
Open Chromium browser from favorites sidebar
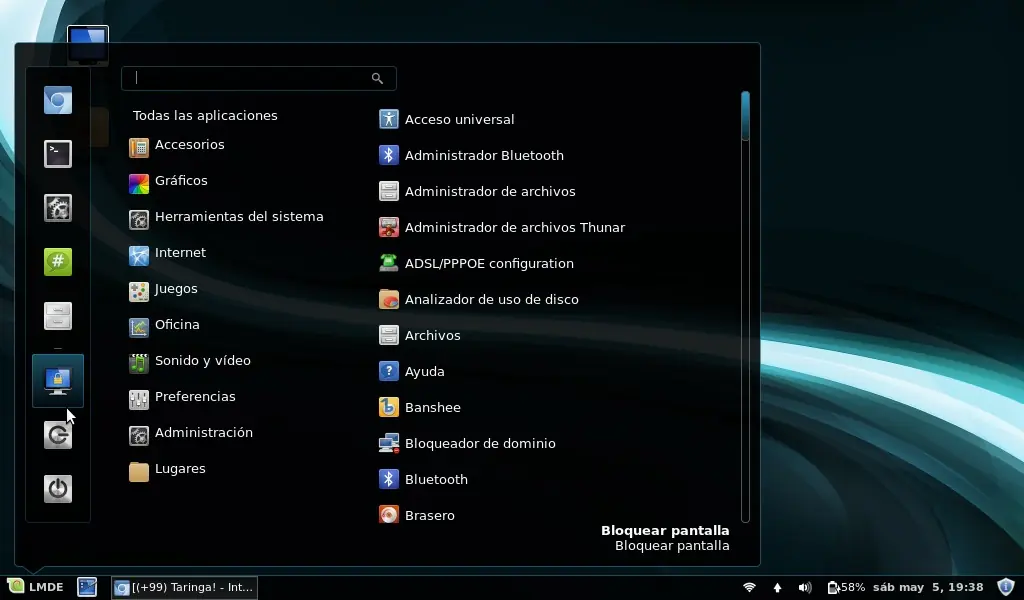(x=58, y=100)
